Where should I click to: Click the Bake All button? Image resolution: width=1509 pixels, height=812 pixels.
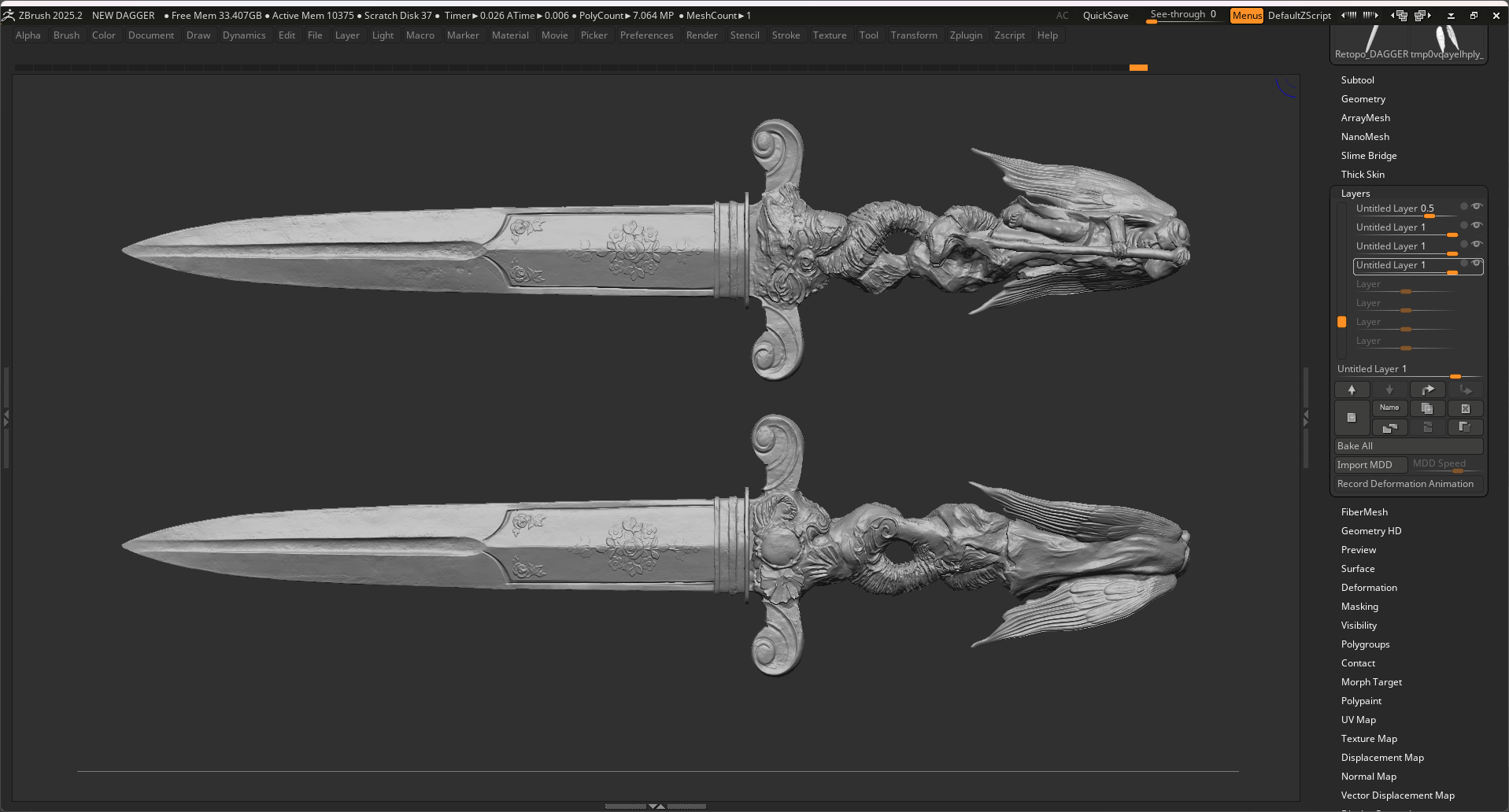point(1409,446)
